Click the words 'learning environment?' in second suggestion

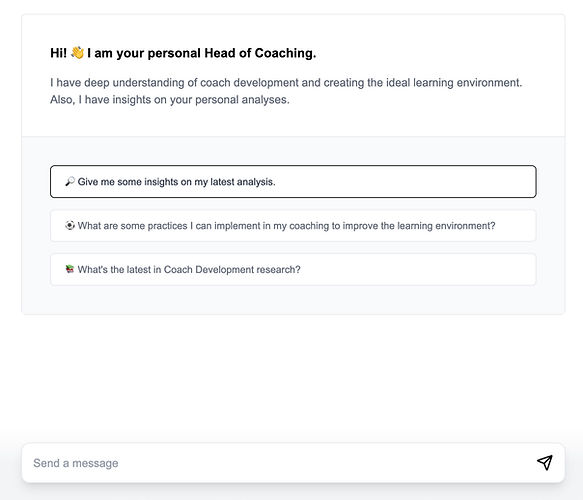(x=446, y=226)
